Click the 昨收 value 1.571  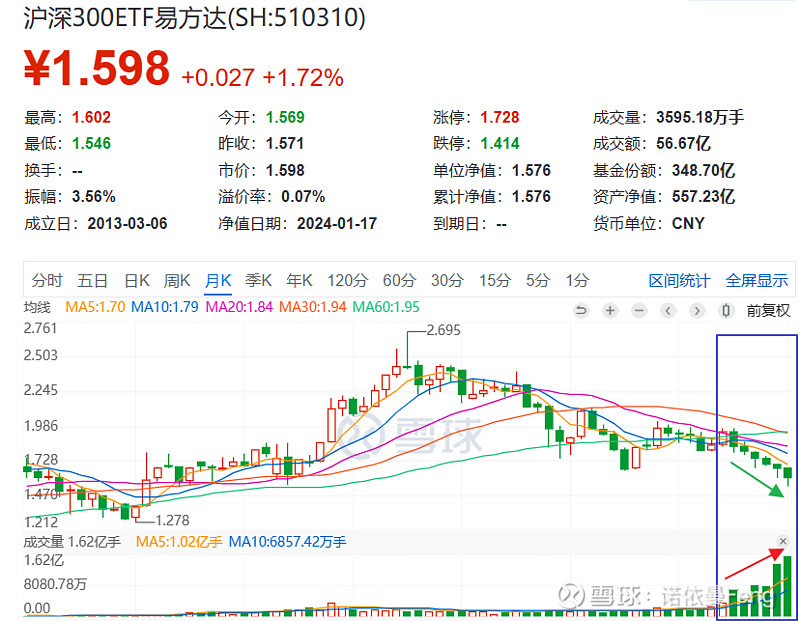click(285, 143)
